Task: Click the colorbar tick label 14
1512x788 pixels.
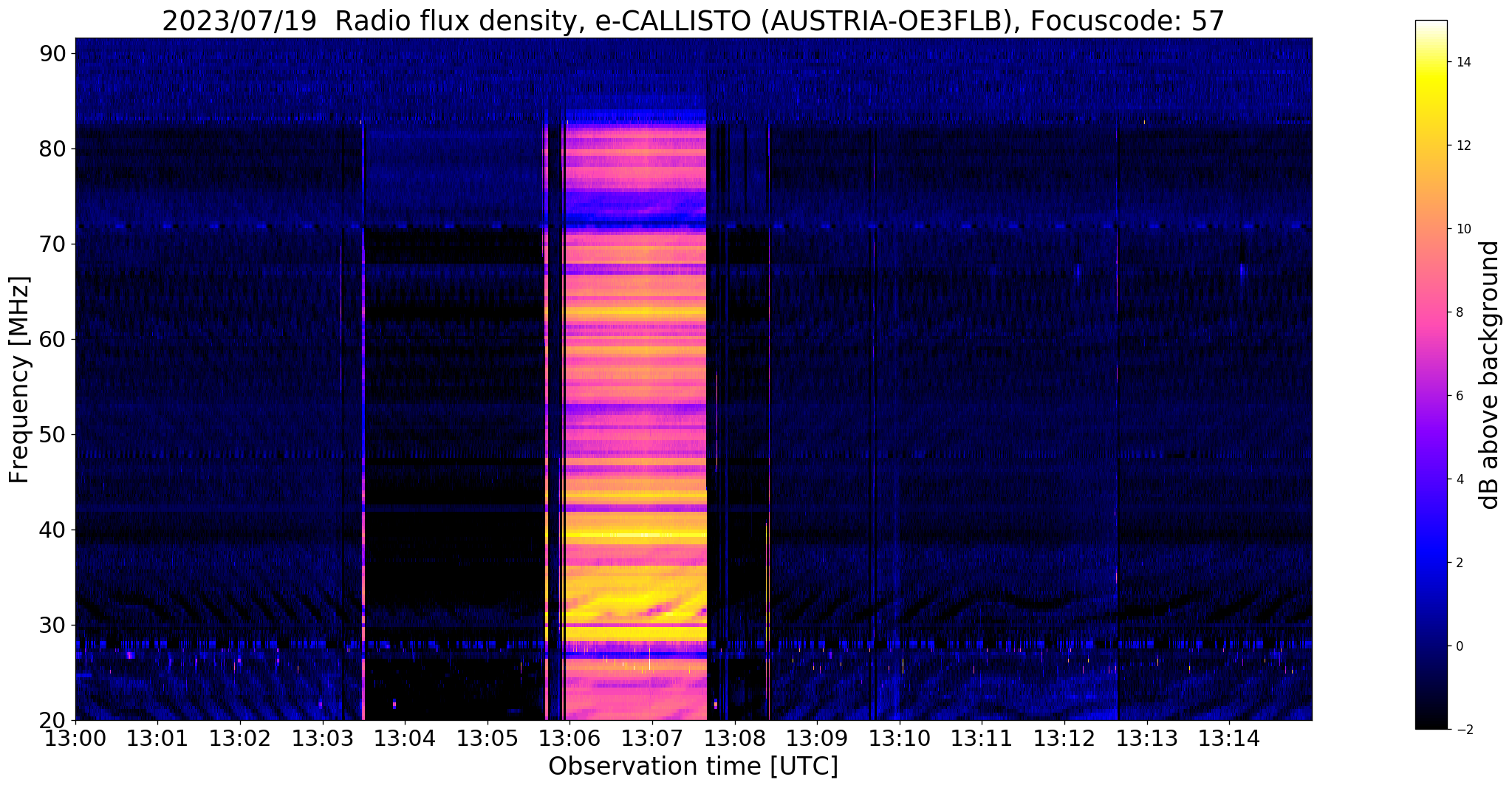Action: coord(1463,63)
